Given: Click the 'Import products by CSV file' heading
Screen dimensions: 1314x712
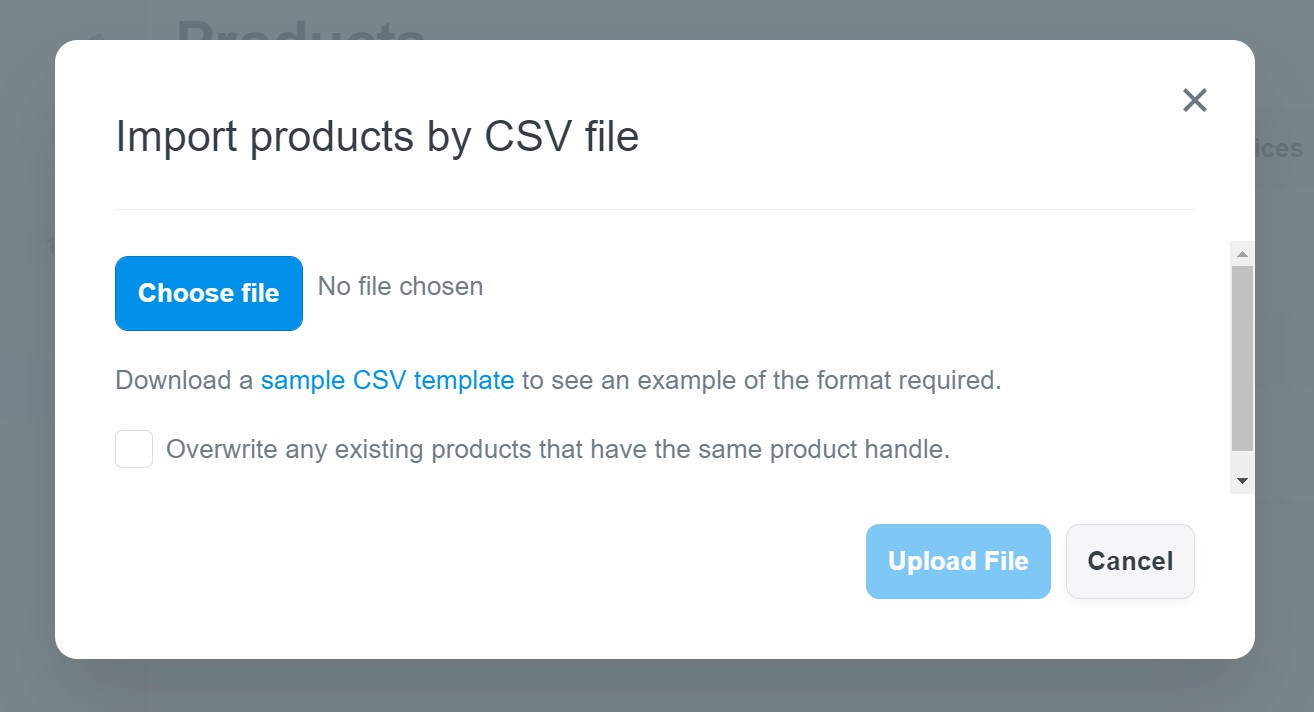Looking at the screenshot, I should click(377, 137).
